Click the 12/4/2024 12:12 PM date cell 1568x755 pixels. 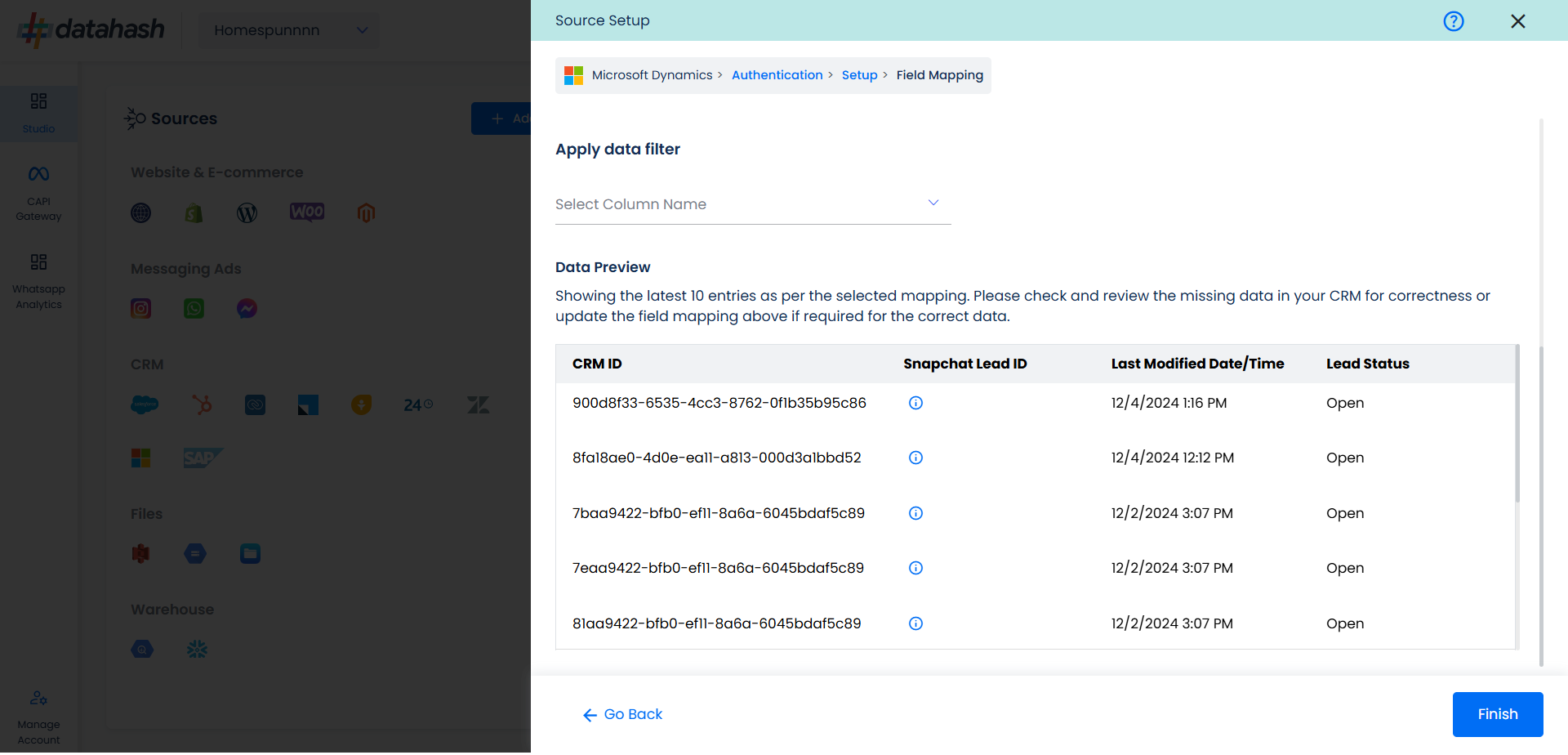click(x=1172, y=458)
